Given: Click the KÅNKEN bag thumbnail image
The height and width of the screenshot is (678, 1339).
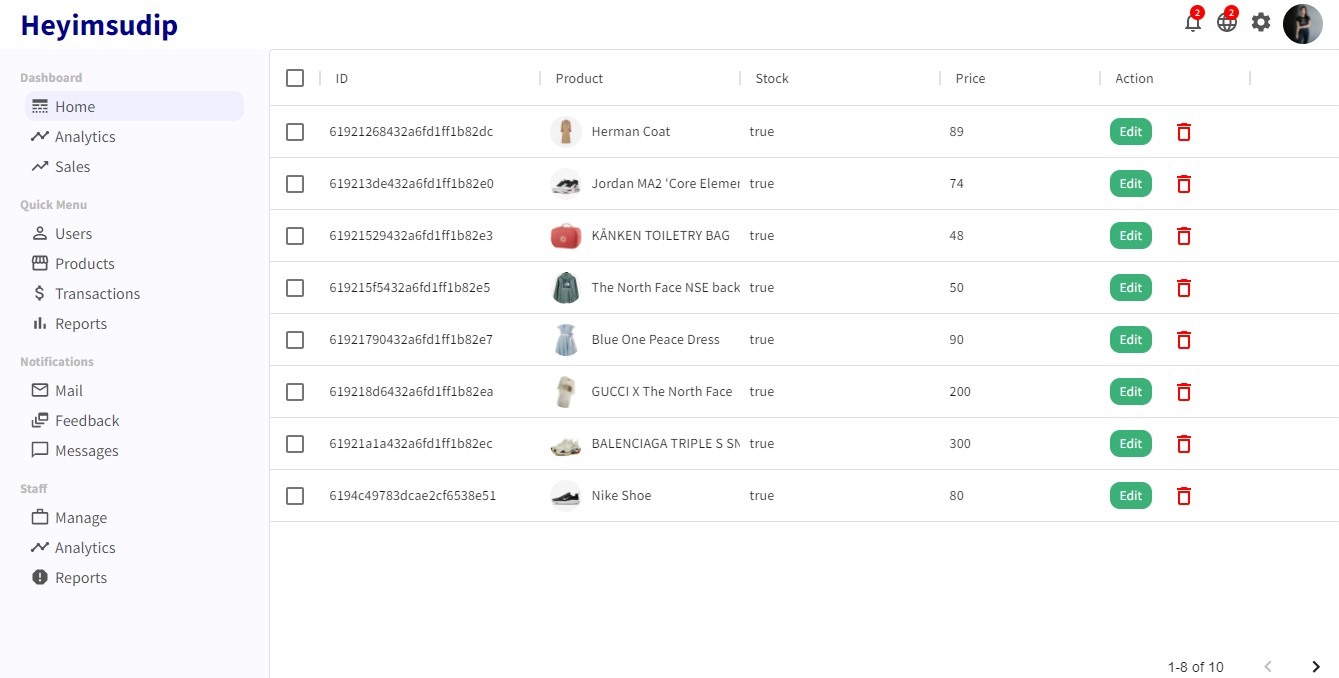Looking at the screenshot, I should point(566,236).
